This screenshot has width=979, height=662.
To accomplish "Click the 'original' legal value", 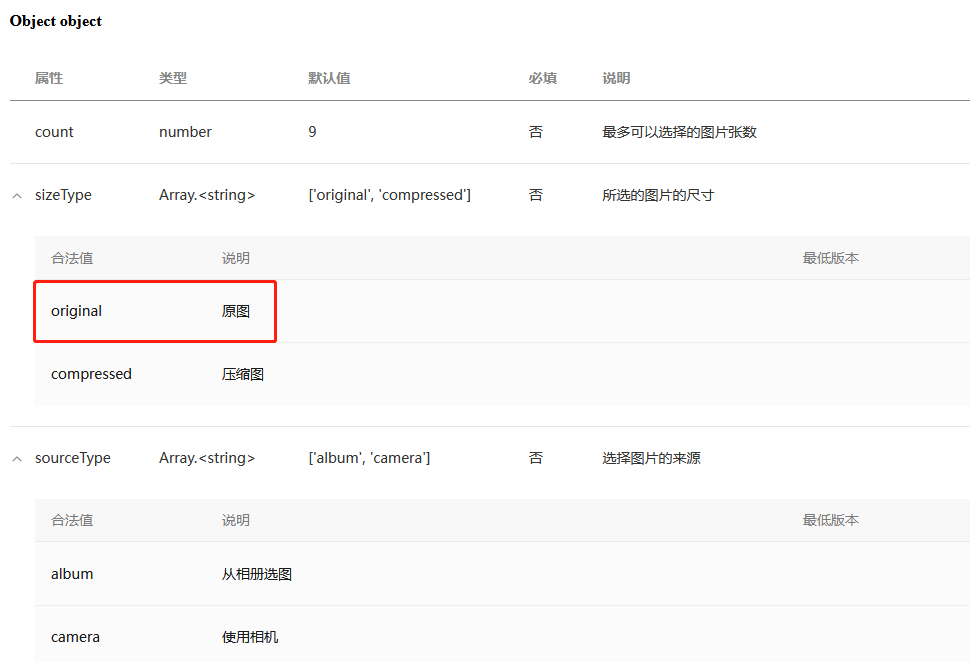I will (76, 312).
